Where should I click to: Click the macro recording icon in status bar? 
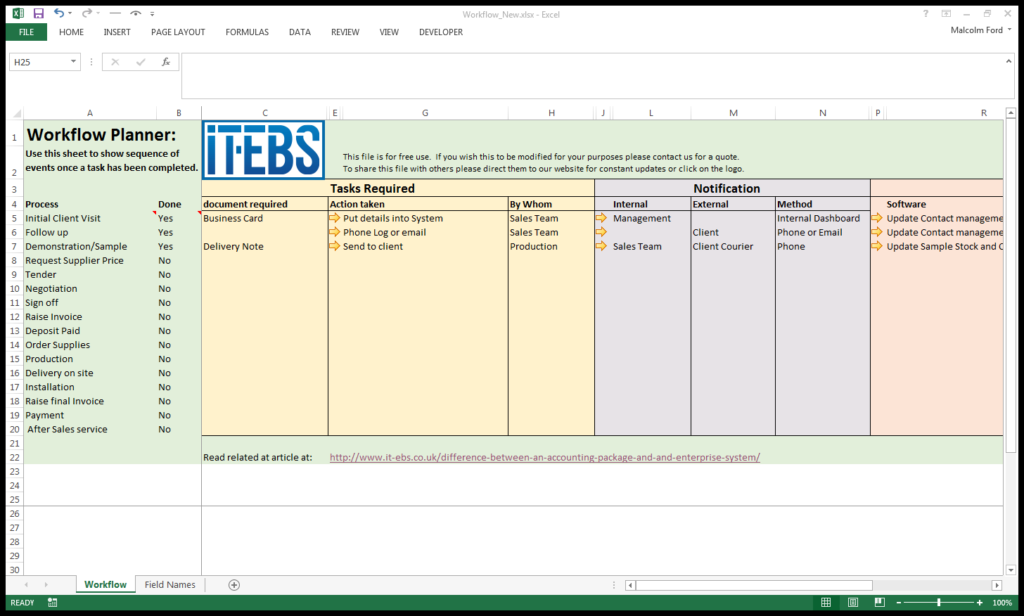[52, 602]
